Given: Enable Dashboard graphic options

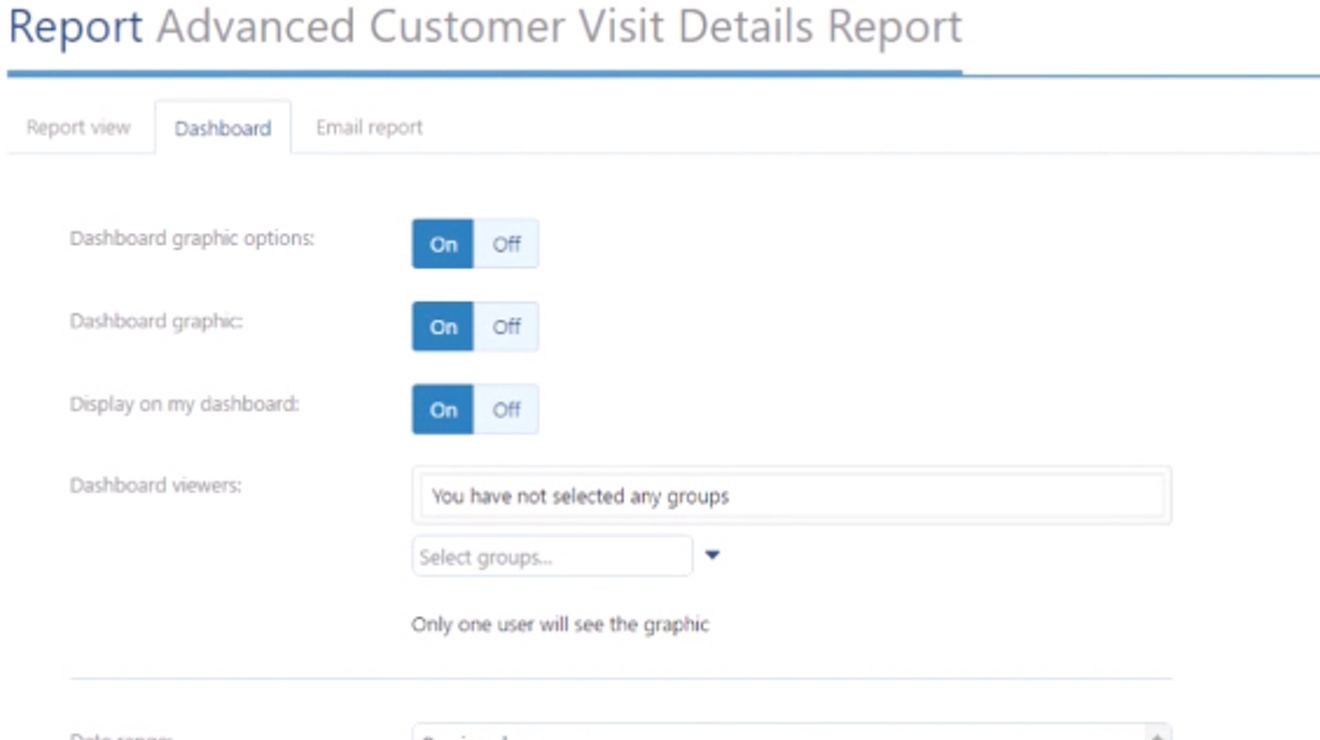Looking at the screenshot, I should (x=441, y=243).
